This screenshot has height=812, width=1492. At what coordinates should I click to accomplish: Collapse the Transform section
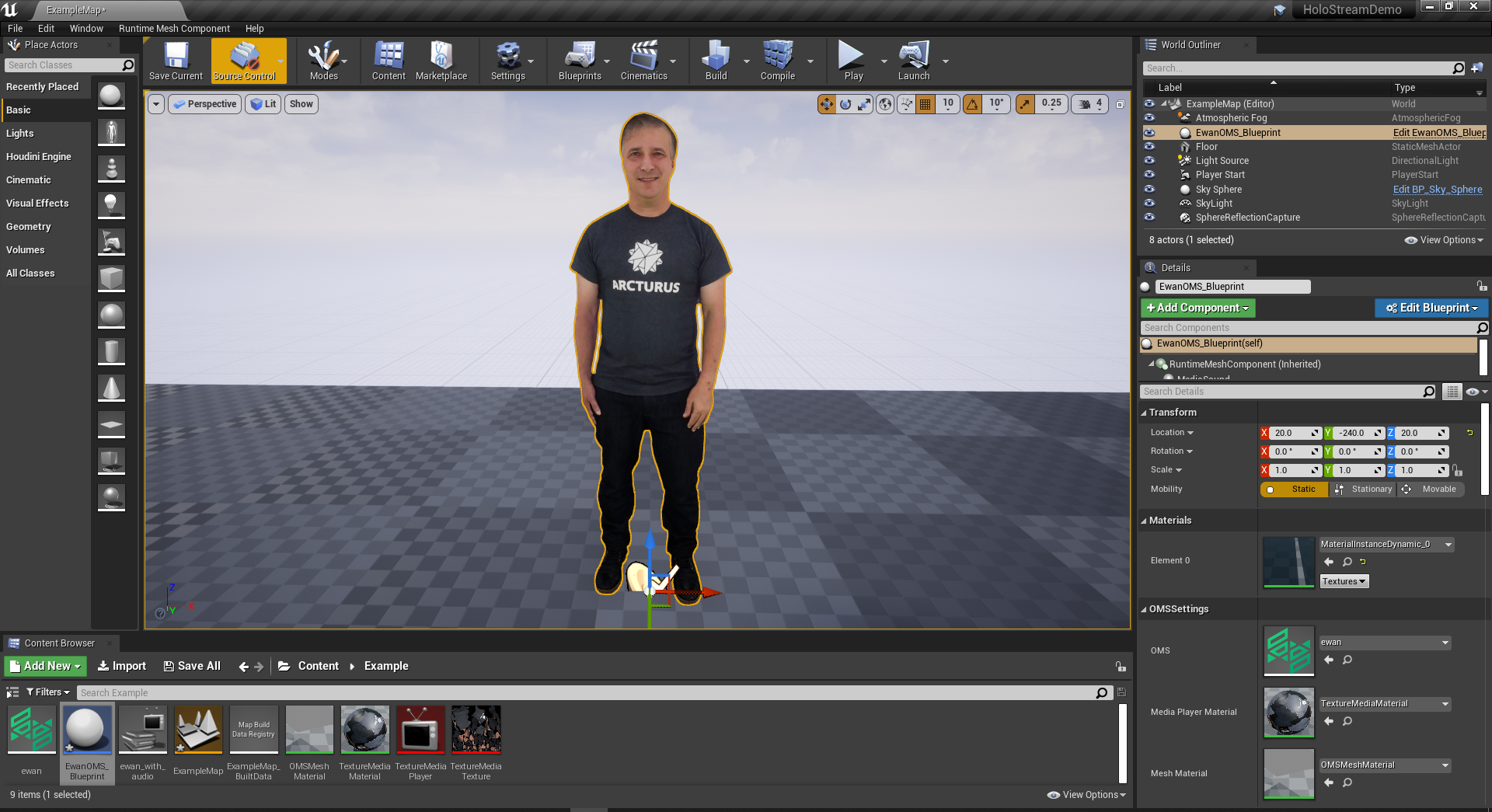point(1144,413)
